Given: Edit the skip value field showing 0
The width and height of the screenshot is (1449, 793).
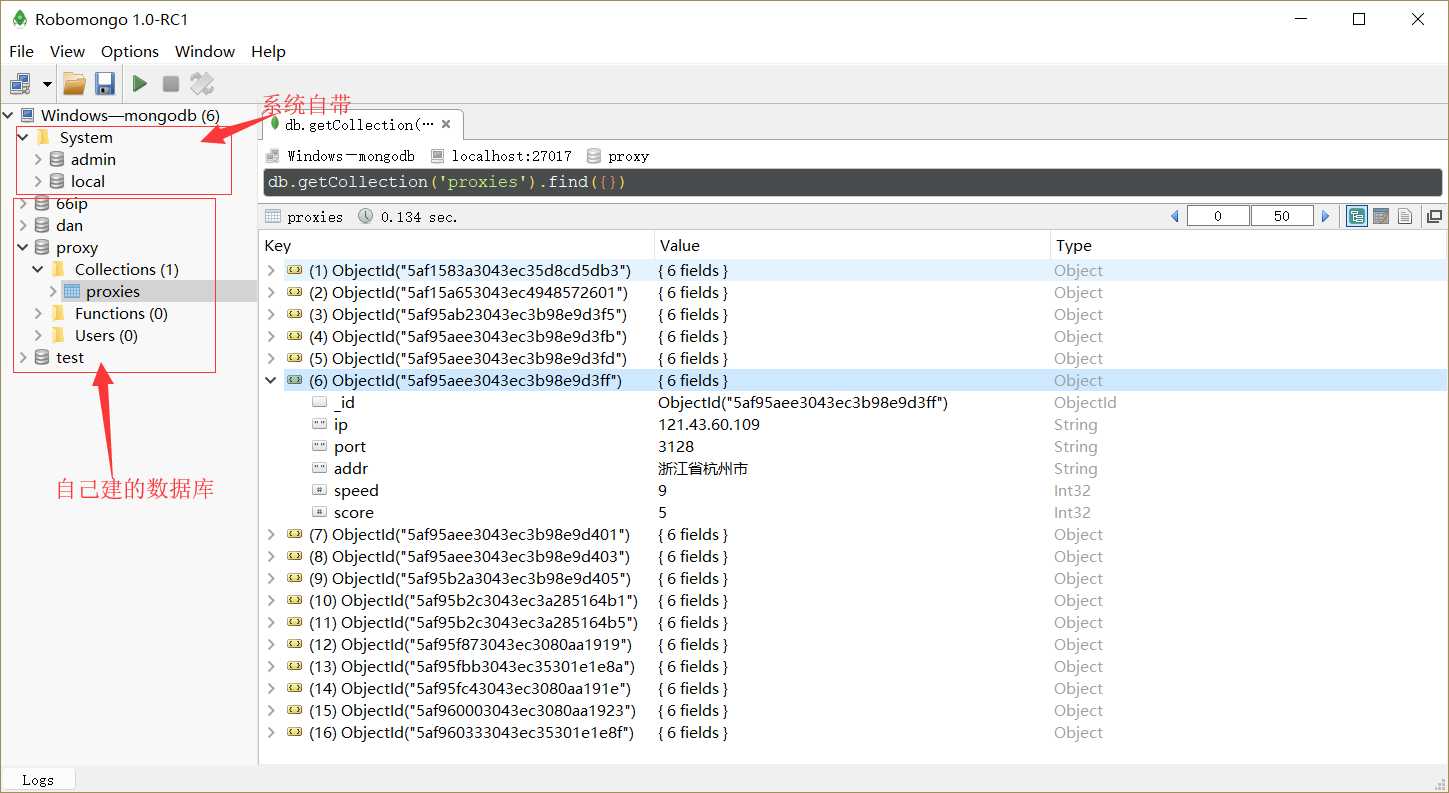Looking at the screenshot, I should (x=1218, y=216).
